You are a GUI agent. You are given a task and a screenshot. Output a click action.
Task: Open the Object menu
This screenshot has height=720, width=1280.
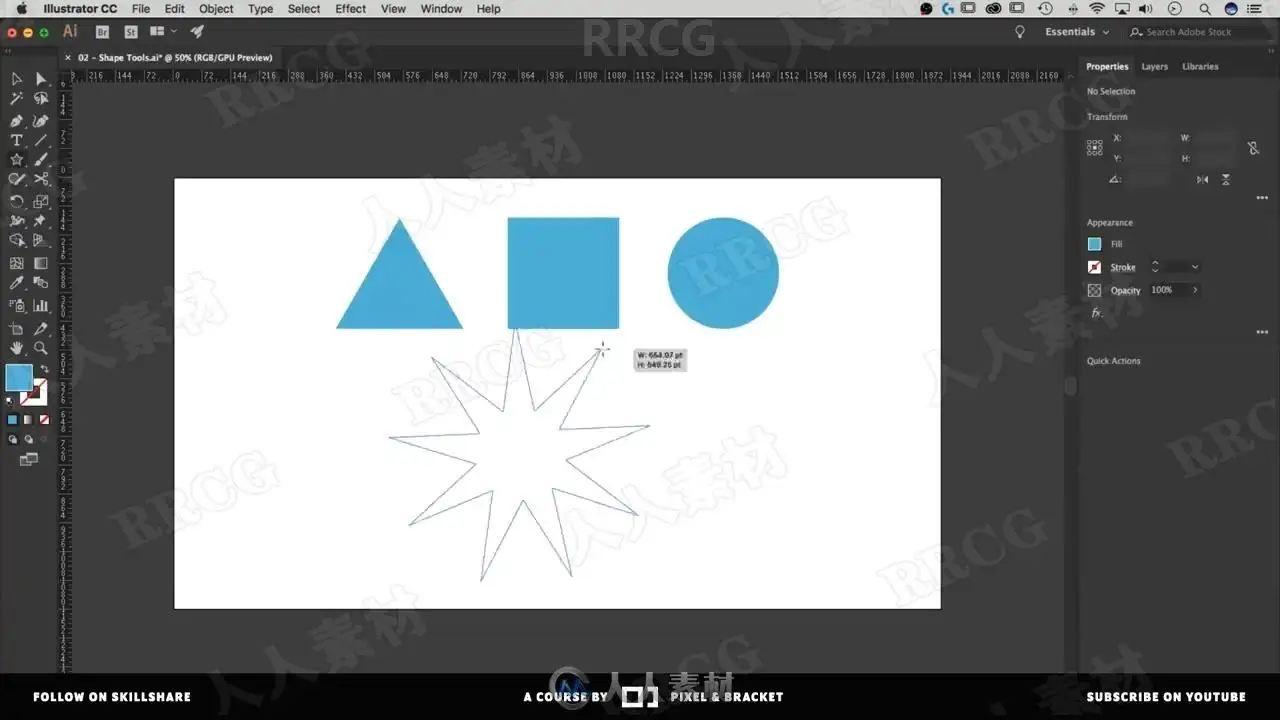point(216,8)
